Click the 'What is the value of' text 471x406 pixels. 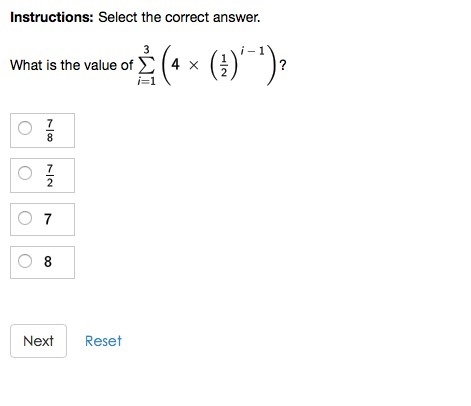tap(72, 65)
